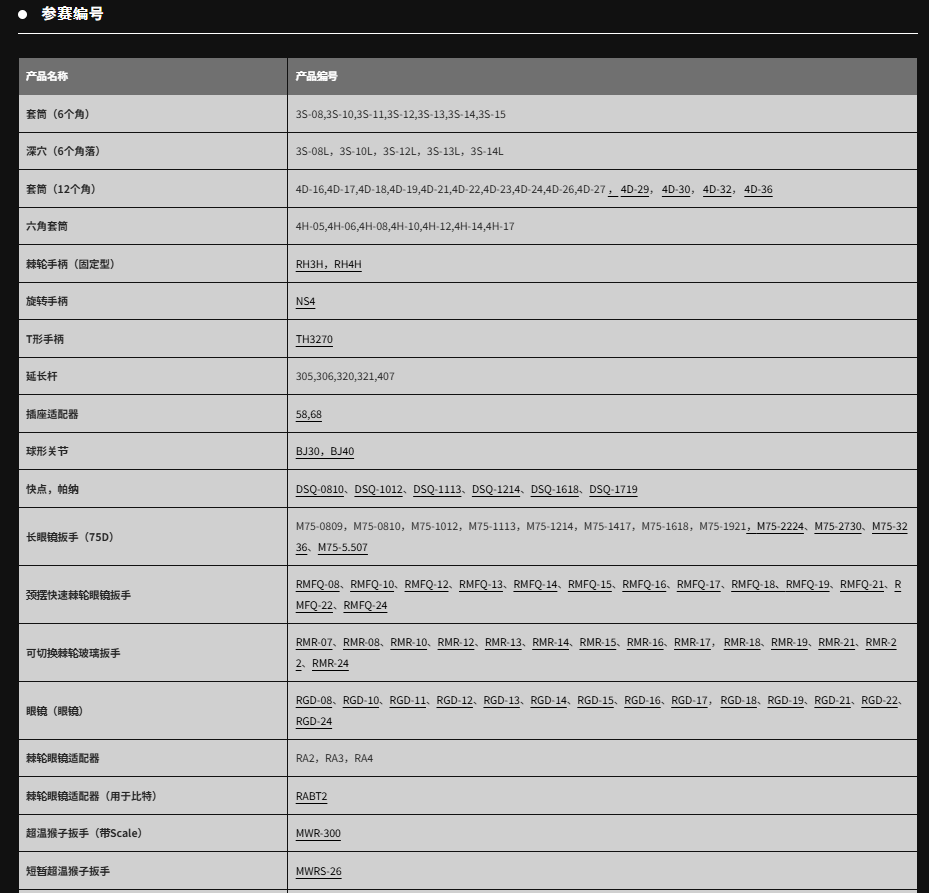Open the DSQ-1719 link
The image size is (929, 893).
pos(613,489)
